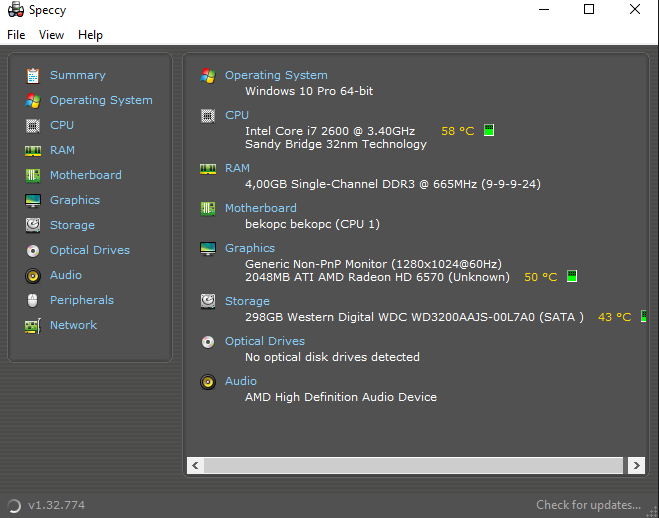Open the File menu
The image size is (659, 518).
[16, 35]
